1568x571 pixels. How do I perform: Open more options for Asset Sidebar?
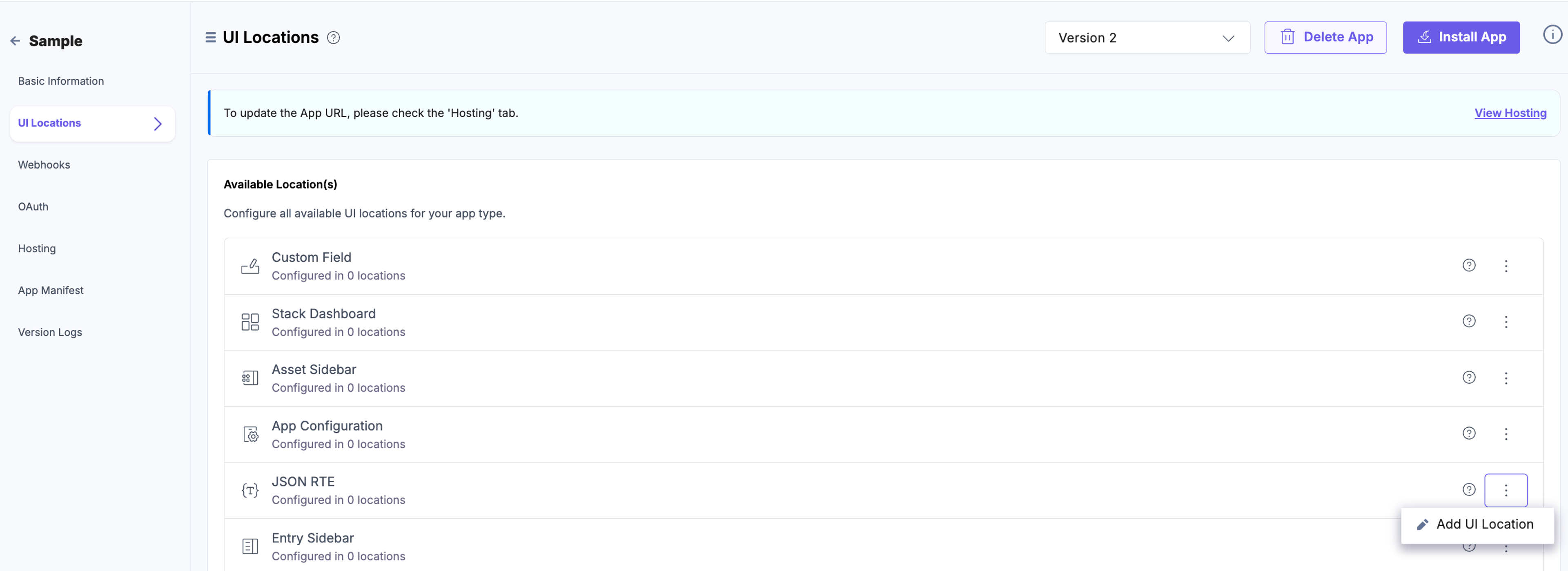[1506, 378]
